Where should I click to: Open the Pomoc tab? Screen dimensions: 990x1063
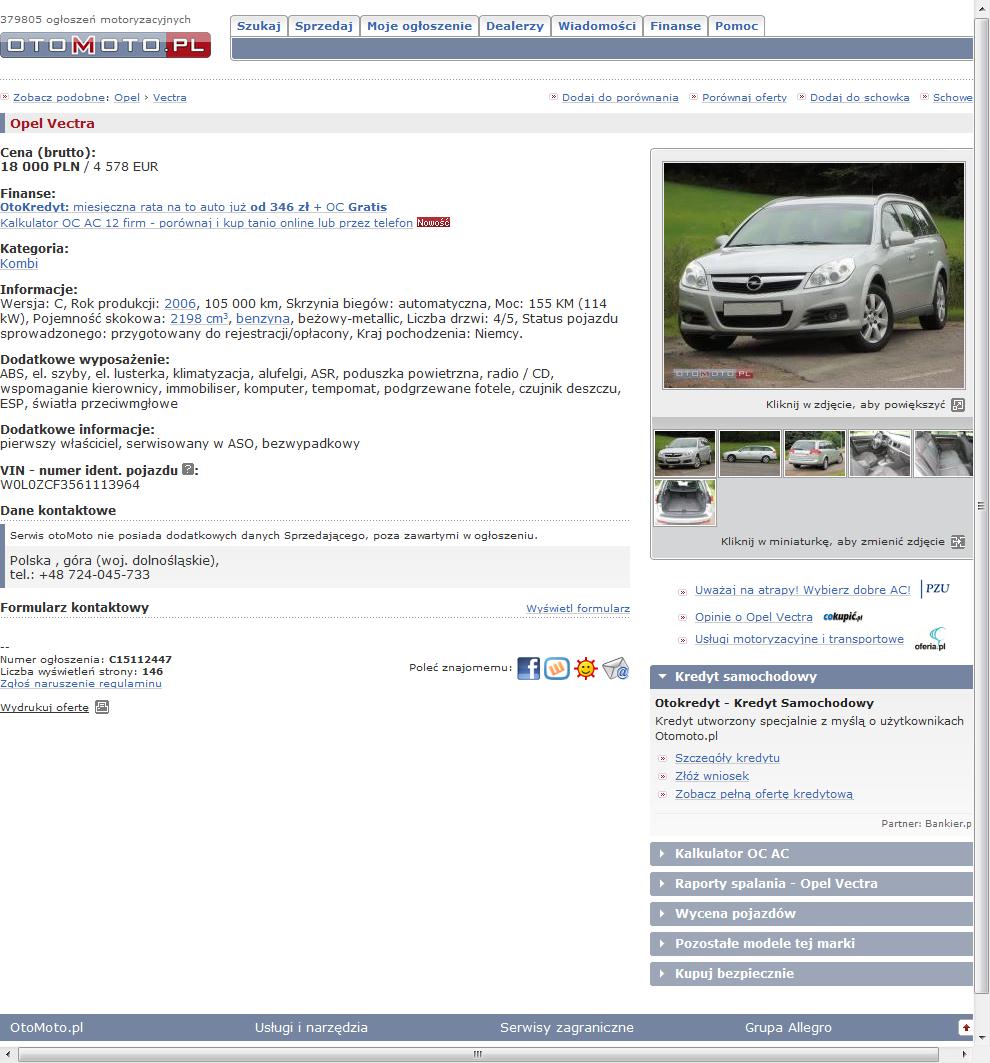point(736,26)
